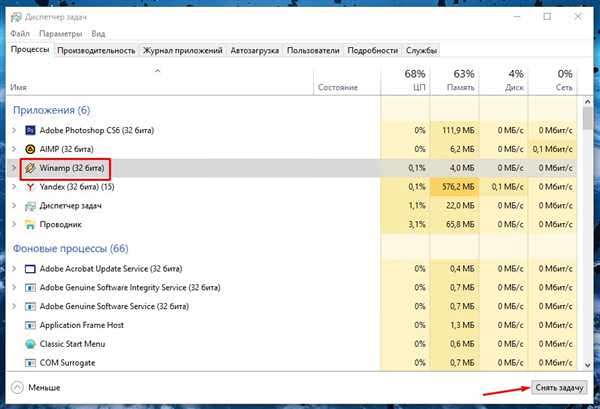Viewport: 600px width, 409px height.
Task: Expand Adobe Acrobat Update Service row
Action: (14, 269)
